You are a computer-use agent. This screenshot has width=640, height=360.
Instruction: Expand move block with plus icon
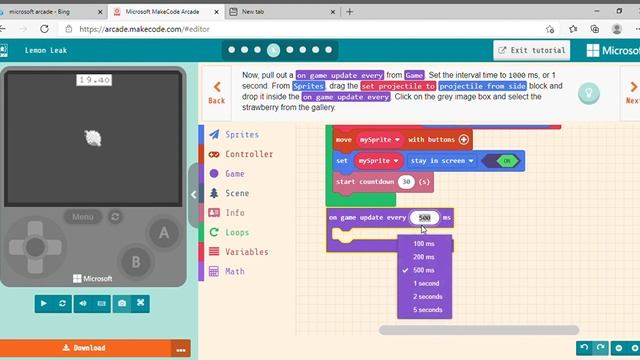point(464,140)
